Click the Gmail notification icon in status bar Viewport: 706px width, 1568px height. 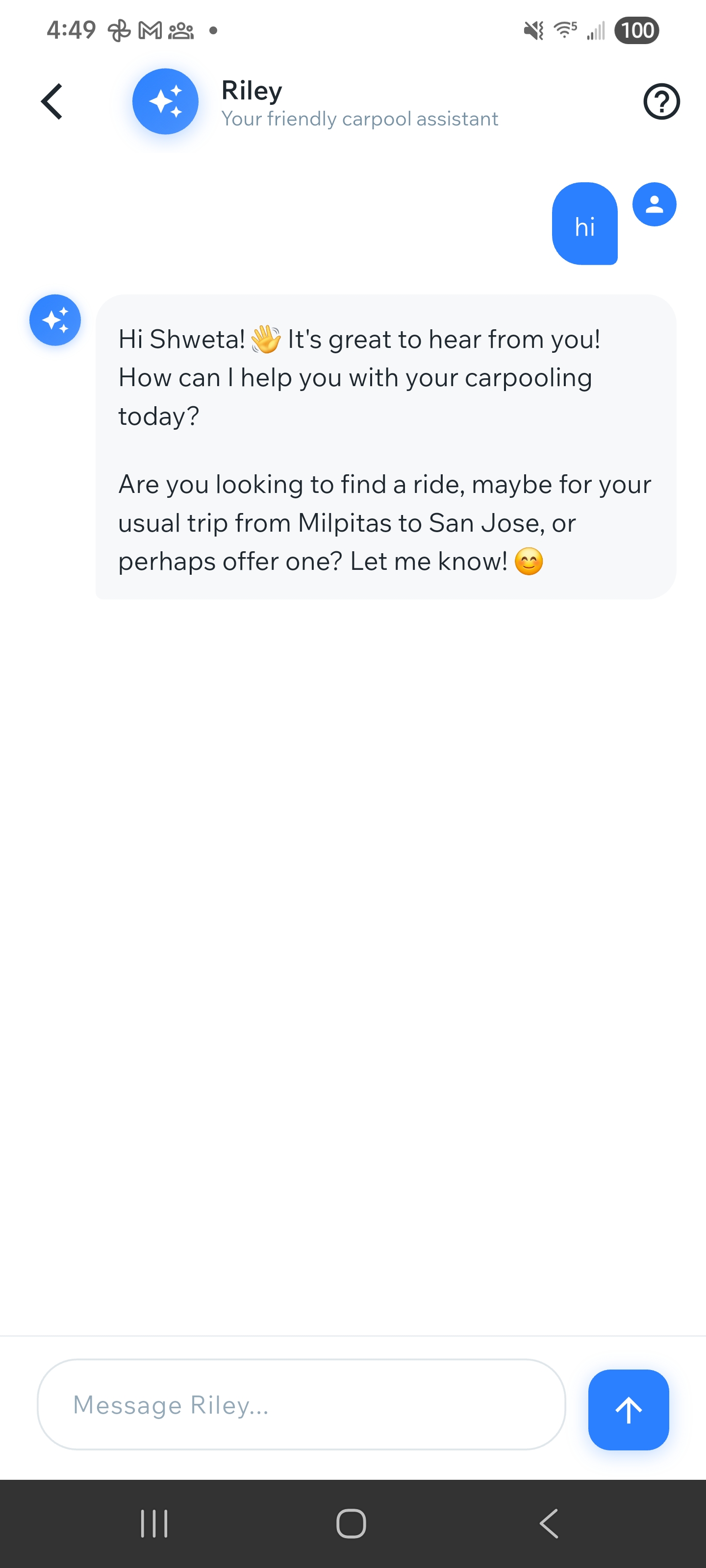[150, 30]
